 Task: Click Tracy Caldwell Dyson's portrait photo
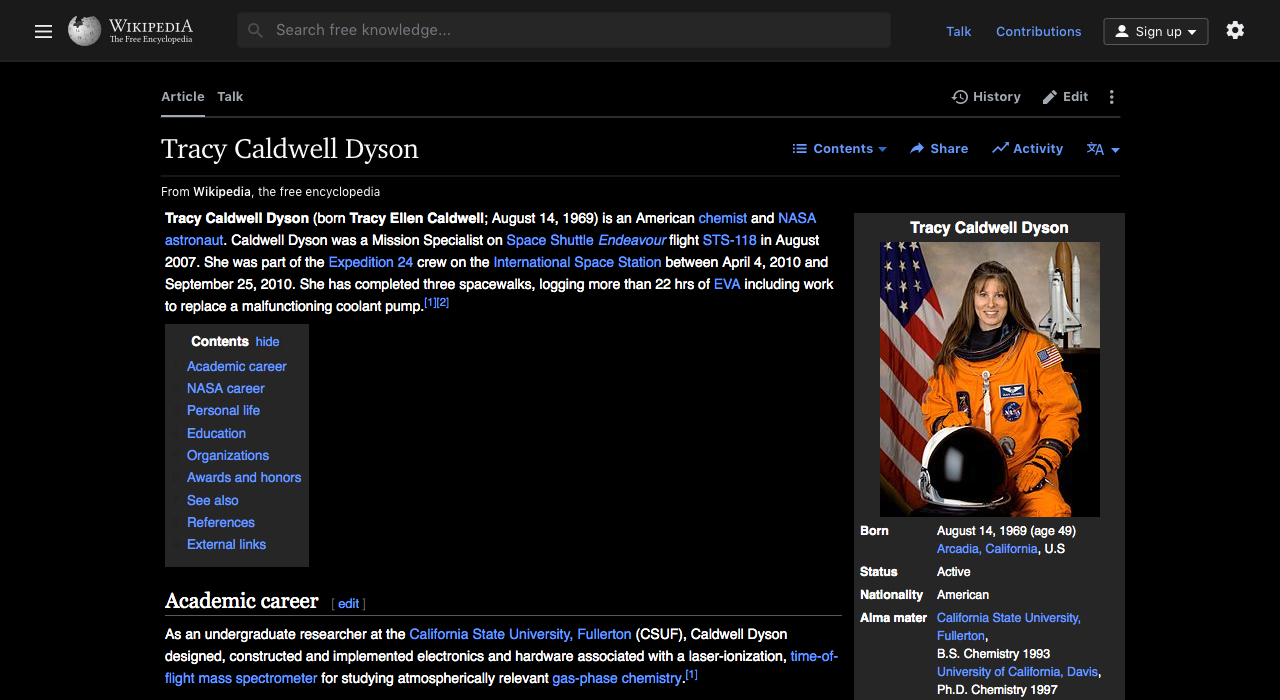coord(988,379)
